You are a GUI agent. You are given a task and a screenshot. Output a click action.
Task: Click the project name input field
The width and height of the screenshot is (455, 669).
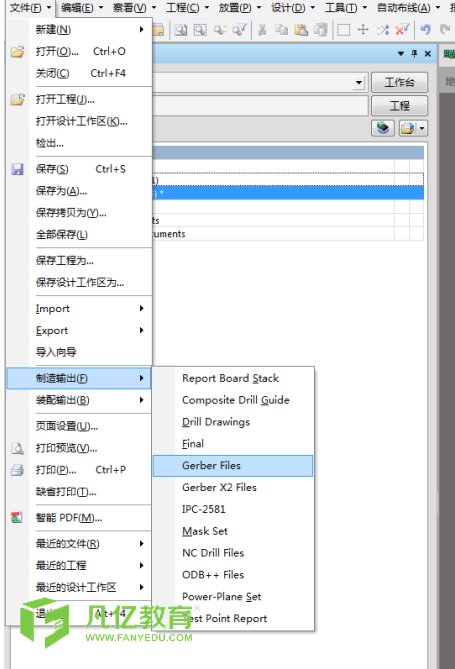click(260, 105)
